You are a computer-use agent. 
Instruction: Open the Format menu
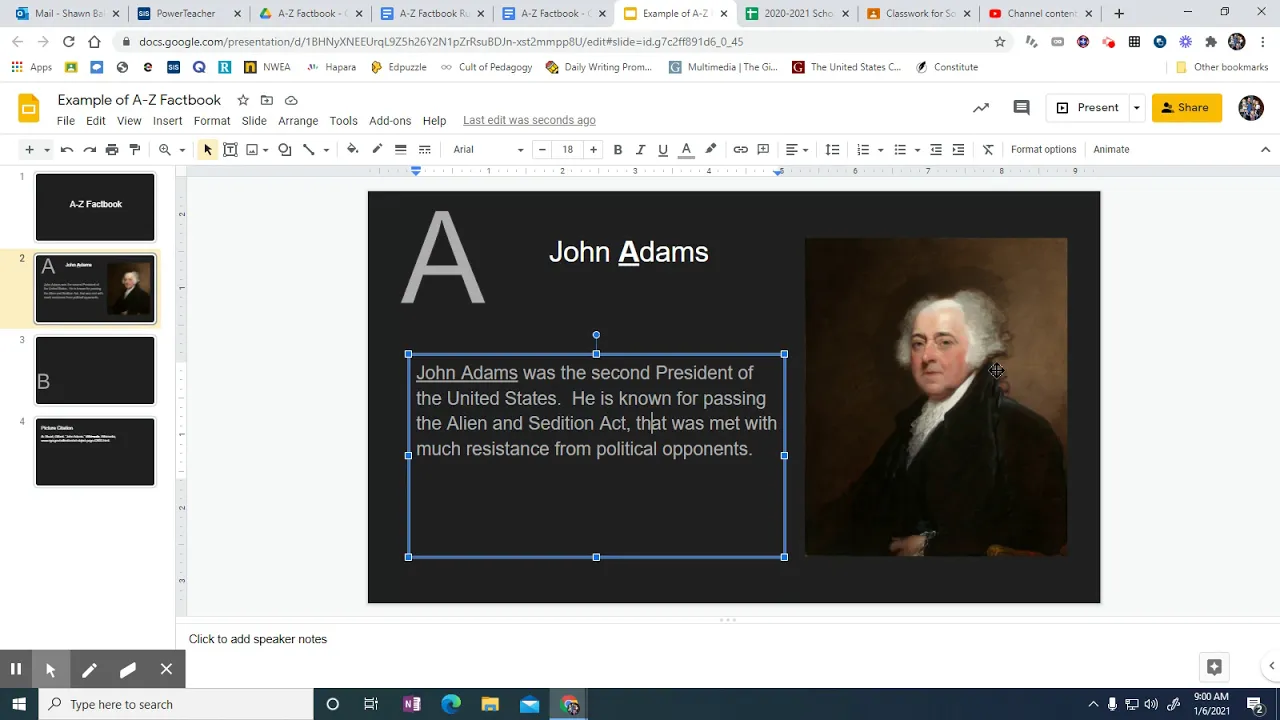coord(212,121)
